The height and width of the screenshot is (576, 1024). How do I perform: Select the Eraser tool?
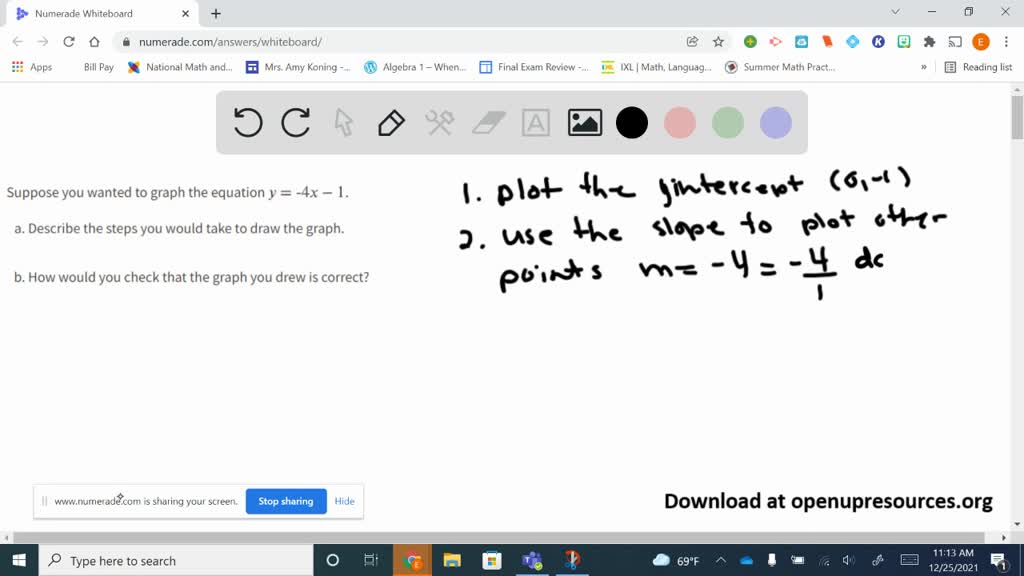point(487,122)
